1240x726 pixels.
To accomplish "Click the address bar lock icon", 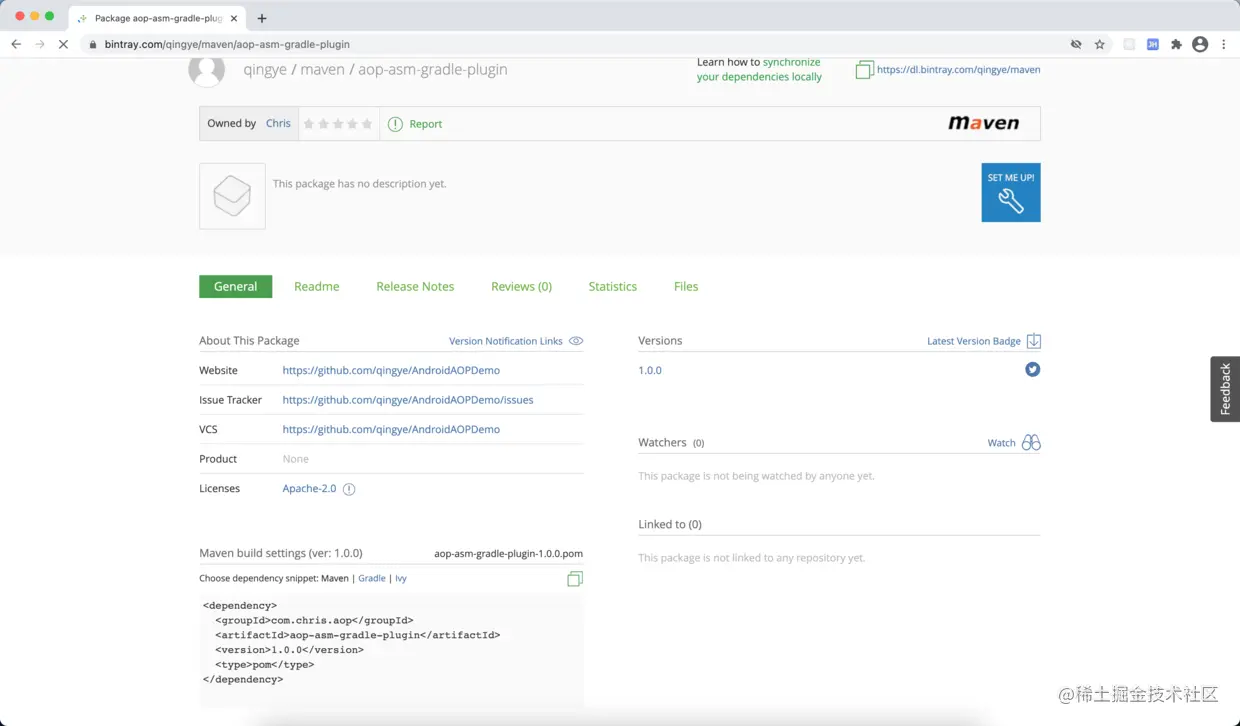I will coord(93,44).
